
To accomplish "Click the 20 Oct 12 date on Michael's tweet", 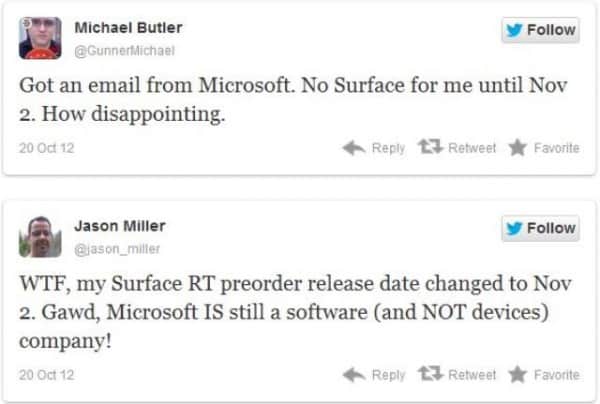I will point(47,149).
